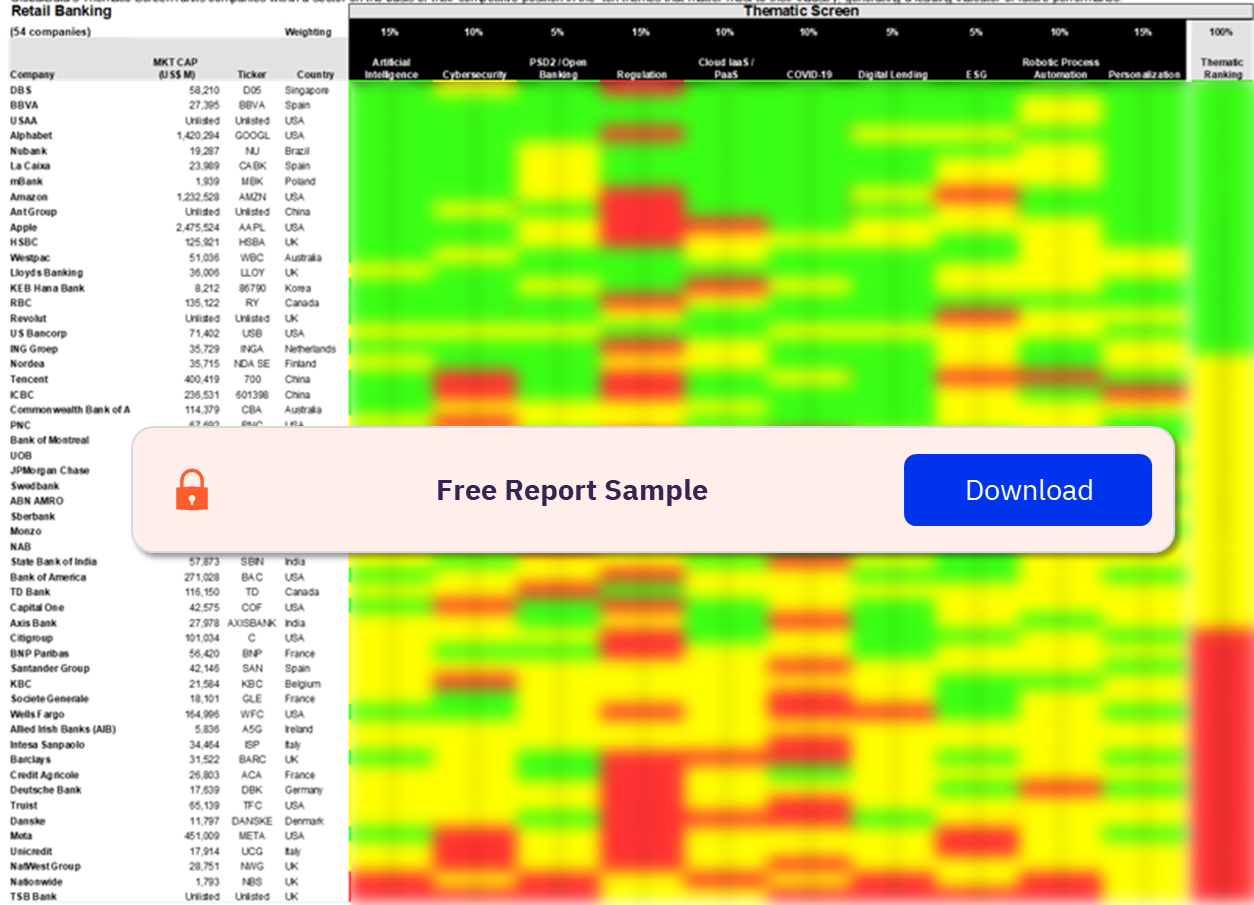Viewport: 1254px width, 905px height.
Task: Click the Commonwealth Bank of A company name
Action: tap(69, 410)
